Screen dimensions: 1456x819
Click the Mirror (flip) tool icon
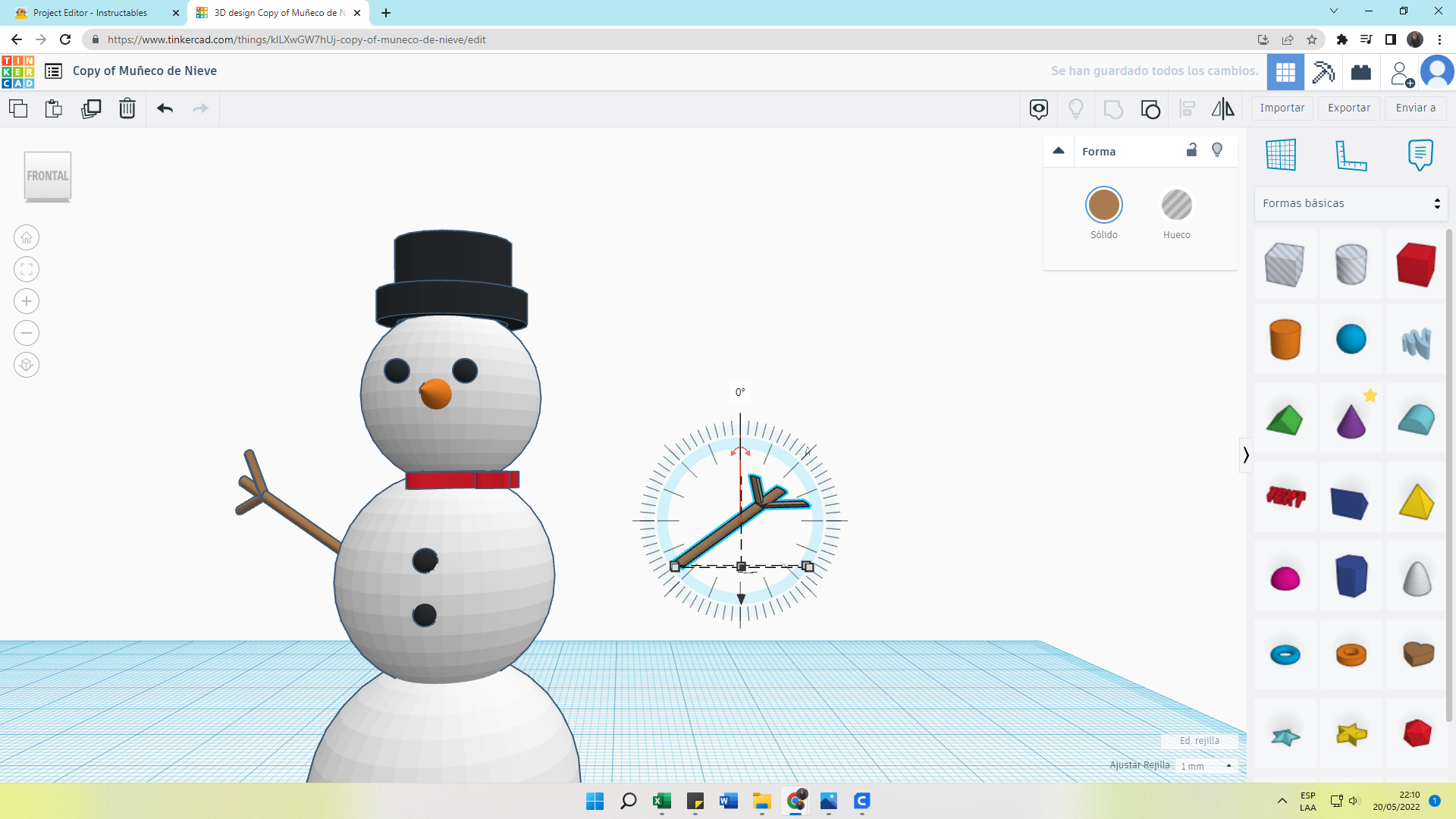[1222, 108]
